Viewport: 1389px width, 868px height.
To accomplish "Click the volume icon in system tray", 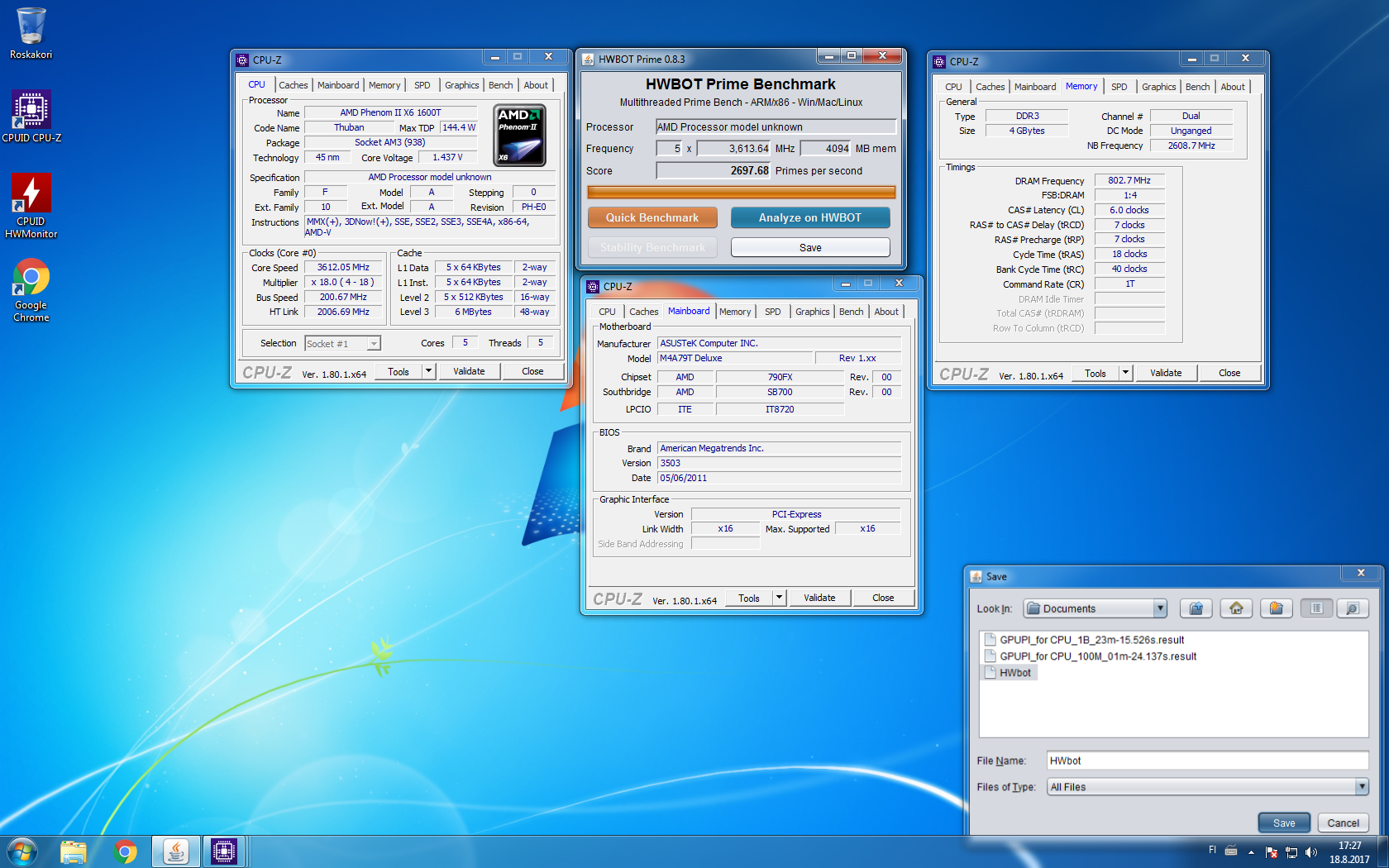I will tap(1311, 852).
